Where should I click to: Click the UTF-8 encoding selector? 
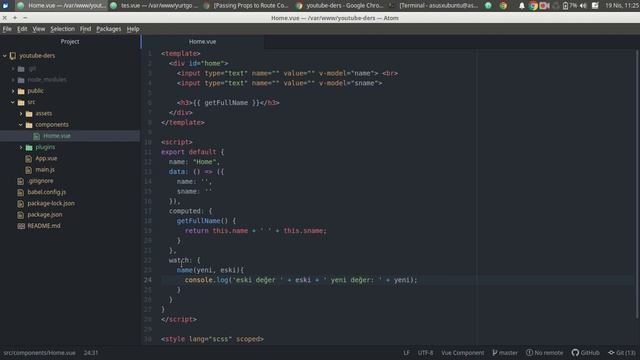[x=425, y=353]
